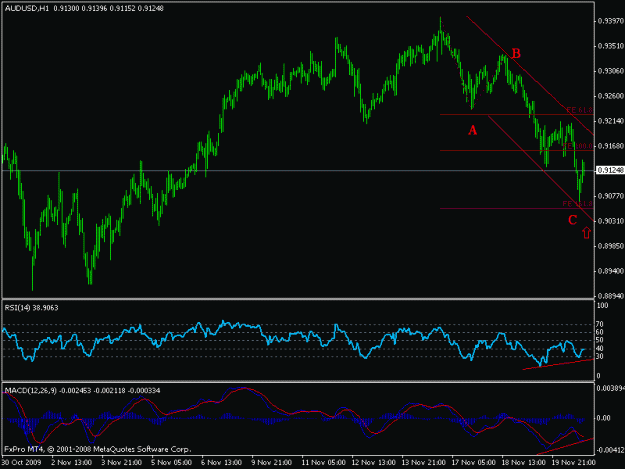The width and height of the screenshot is (625, 469).
Task: Click the 11 Nov 05:00 time label
Action: 323,462
